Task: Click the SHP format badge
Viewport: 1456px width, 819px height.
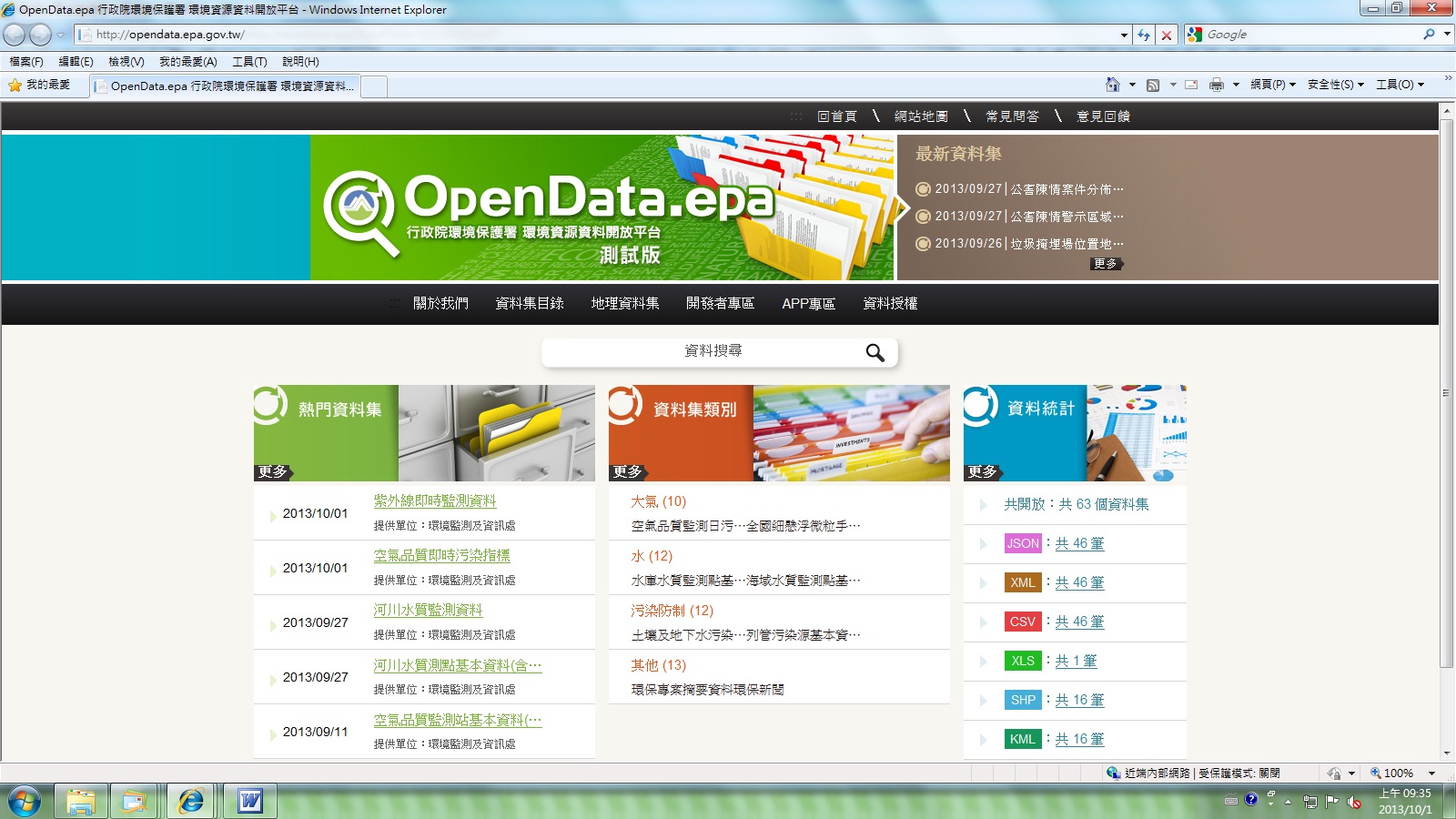Action: pyautogui.click(x=1023, y=700)
